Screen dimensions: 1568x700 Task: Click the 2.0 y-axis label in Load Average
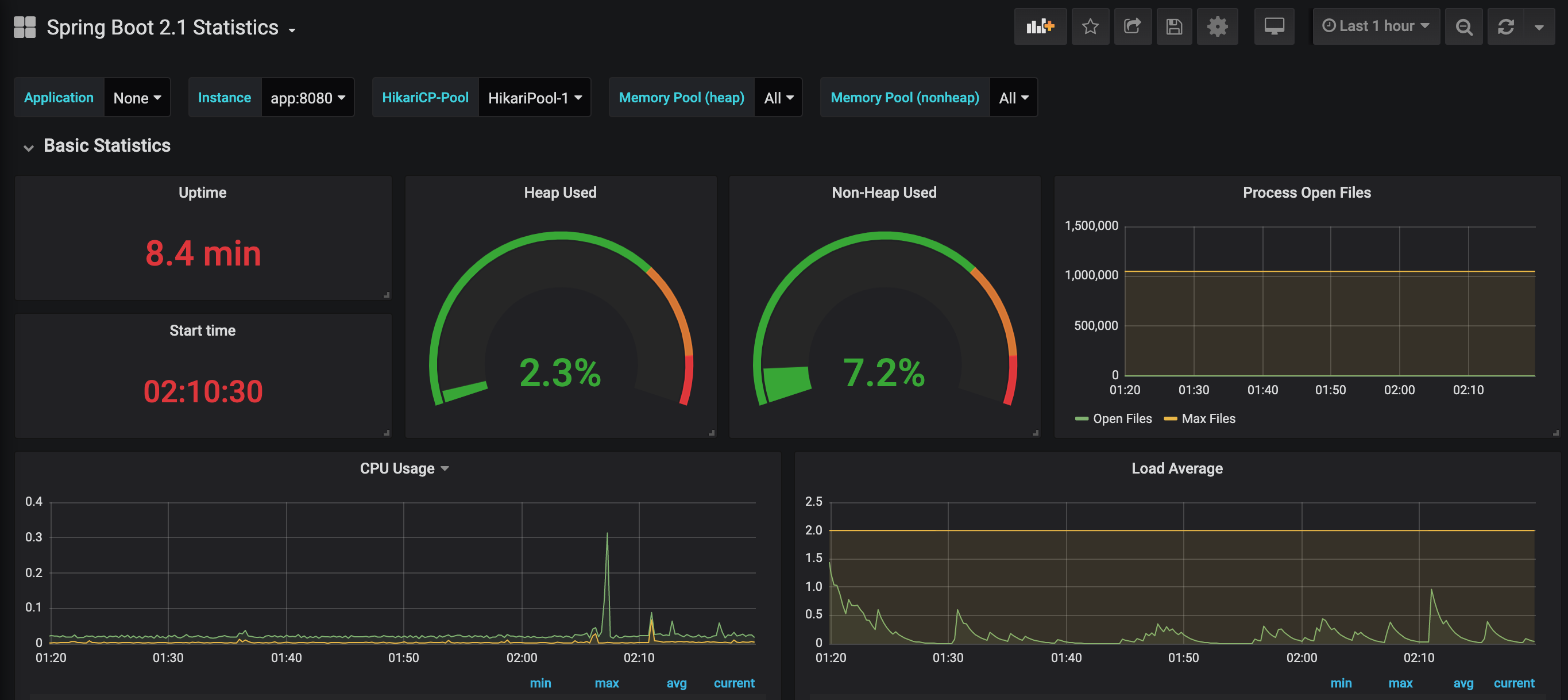813,530
